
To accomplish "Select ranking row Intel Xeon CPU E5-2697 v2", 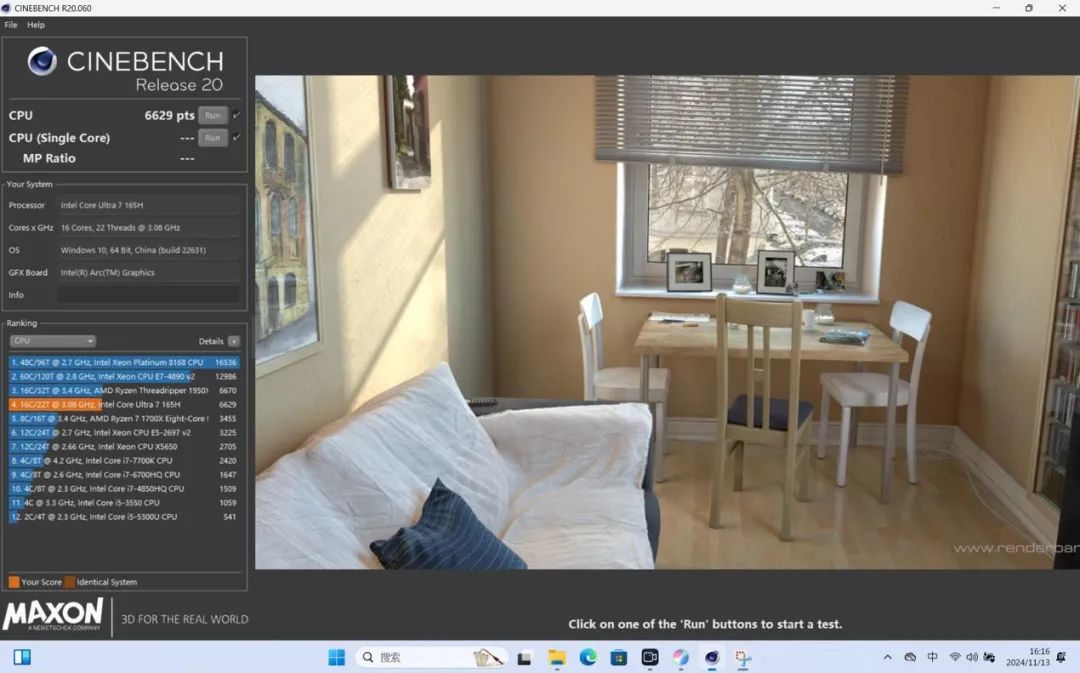I will point(124,433).
